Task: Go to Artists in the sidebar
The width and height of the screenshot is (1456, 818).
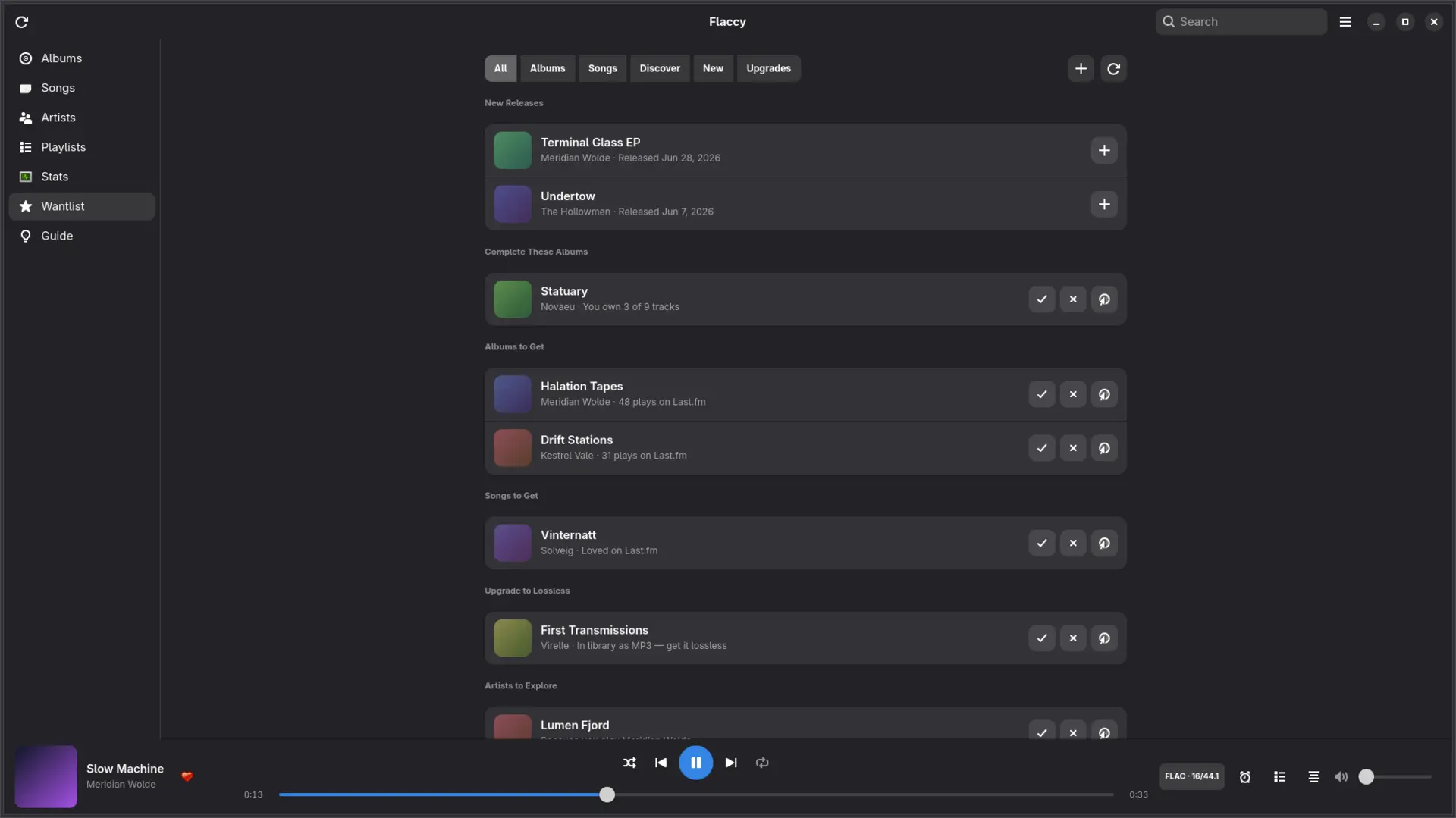Action: (81, 118)
